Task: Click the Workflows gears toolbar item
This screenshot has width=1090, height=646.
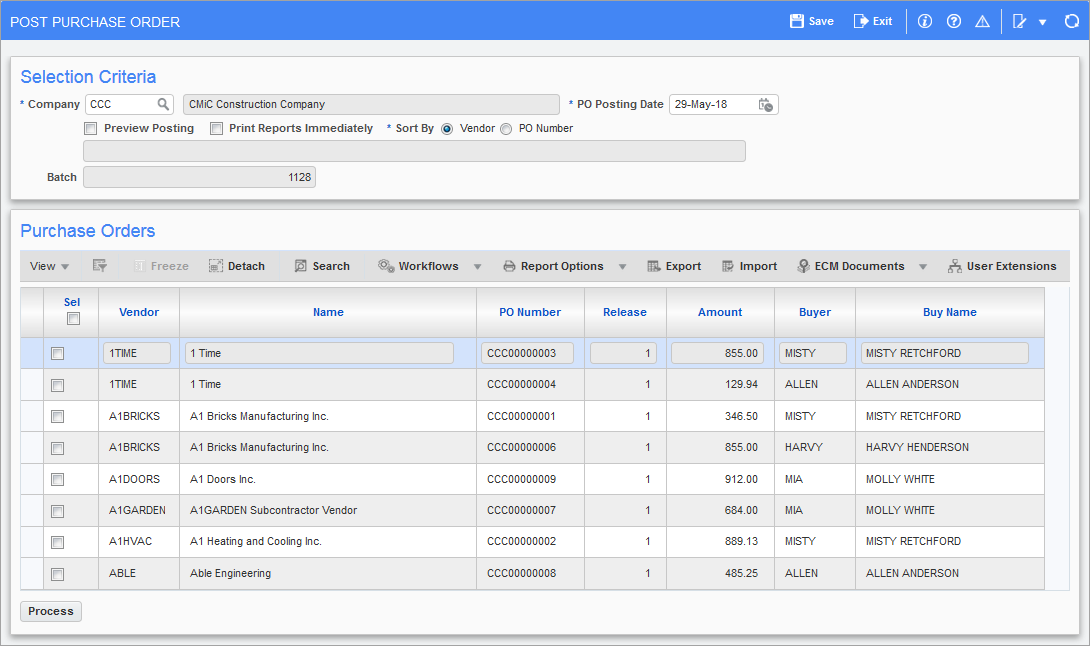Action: click(418, 266)
